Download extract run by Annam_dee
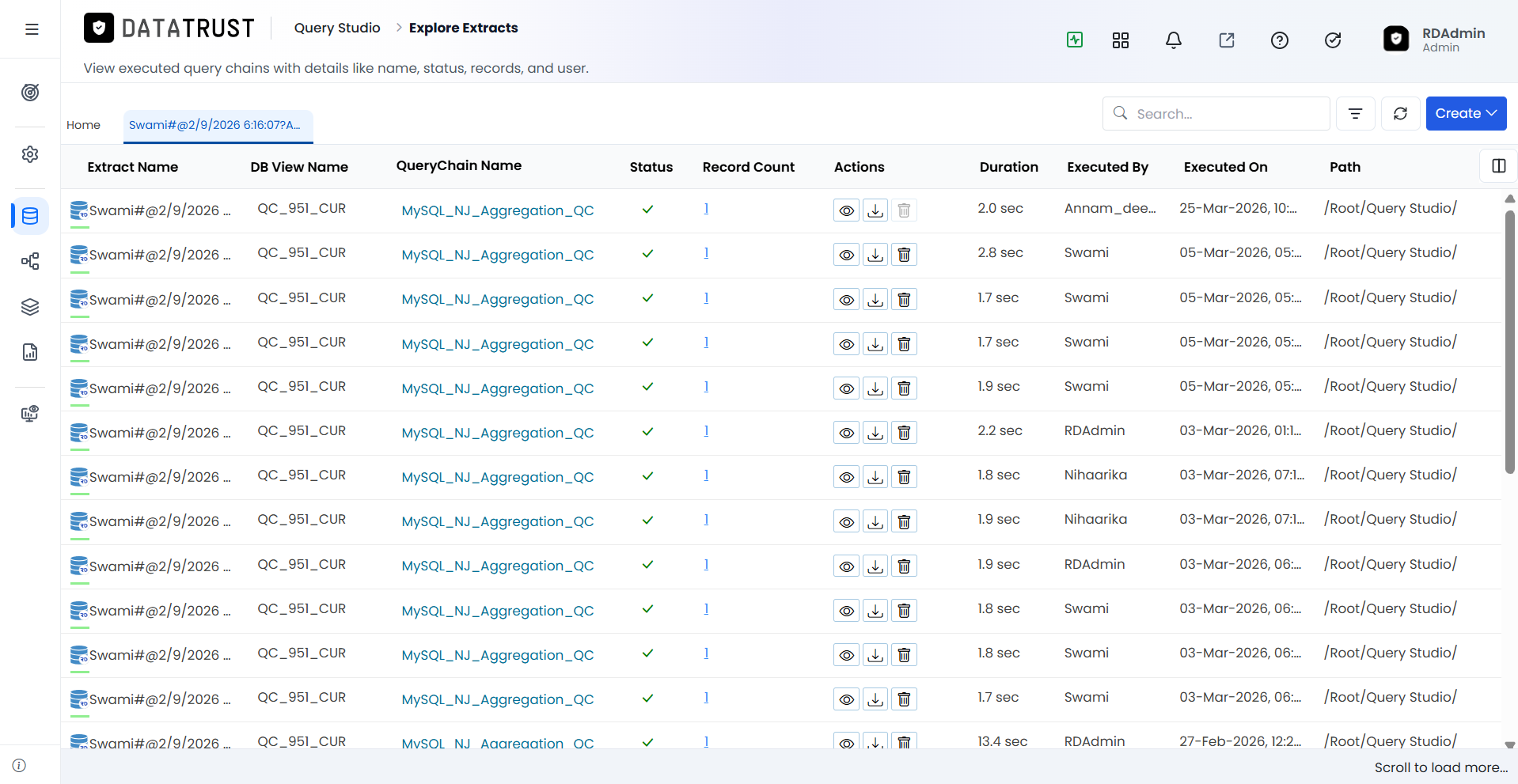This screenshot has width=1518, height=784. [875, 210]
